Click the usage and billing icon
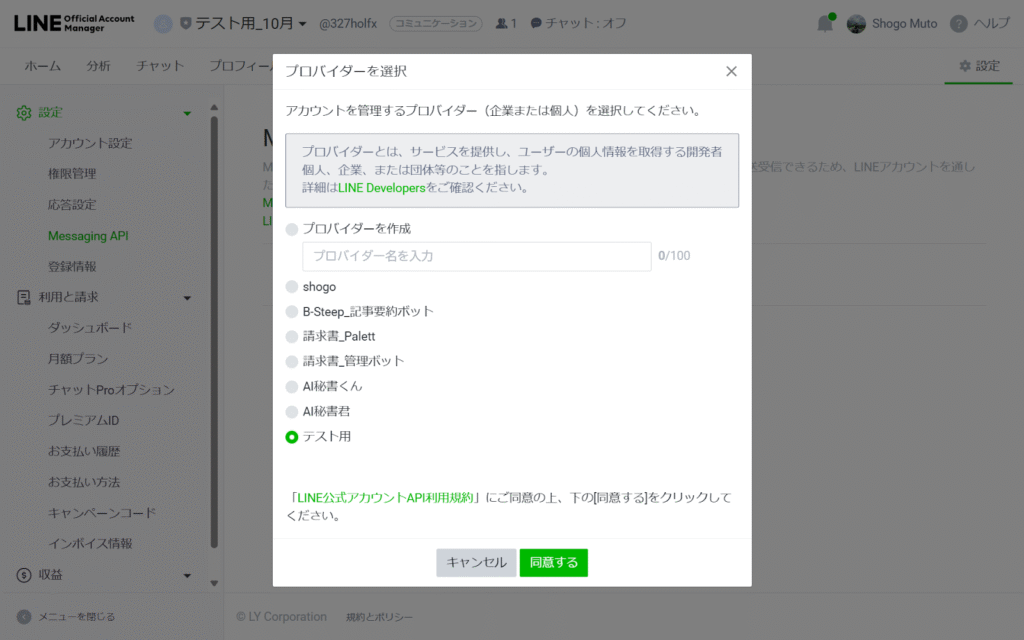This screenshot has height=640, width=1024. pyautogui.click(x=24, y=297)
